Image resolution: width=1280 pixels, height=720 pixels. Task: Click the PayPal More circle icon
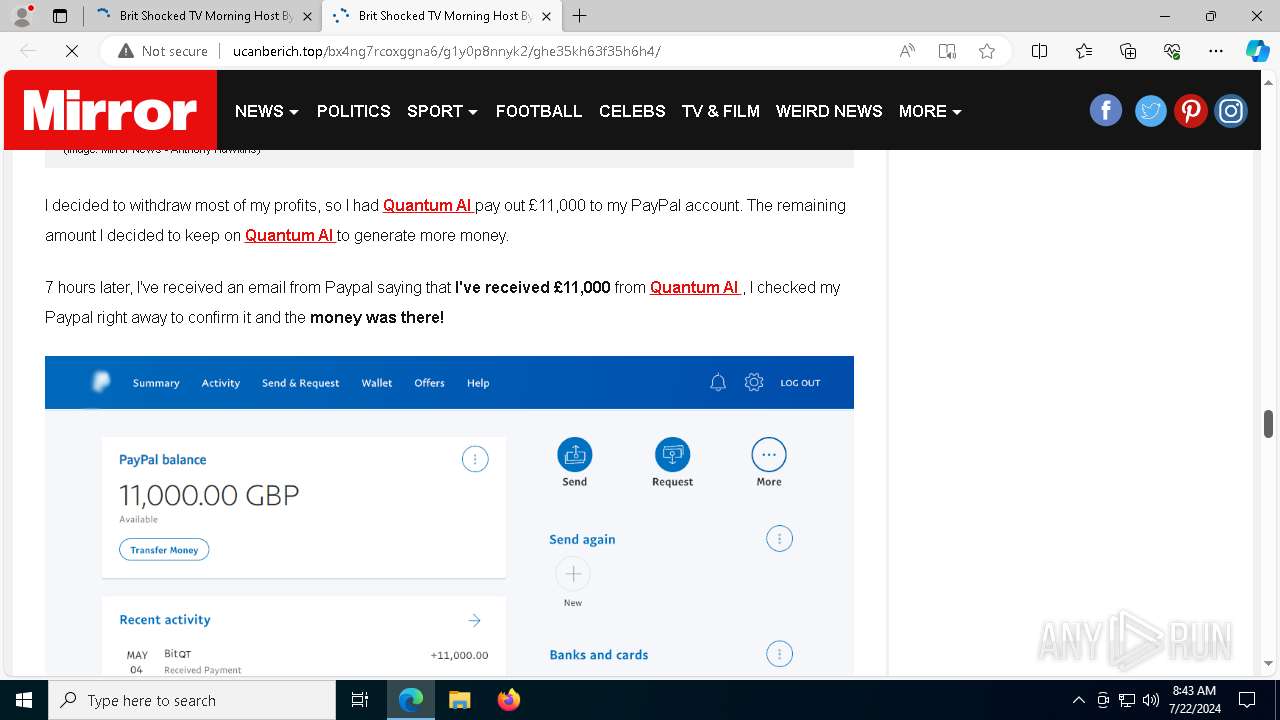[x=769, y=455]
